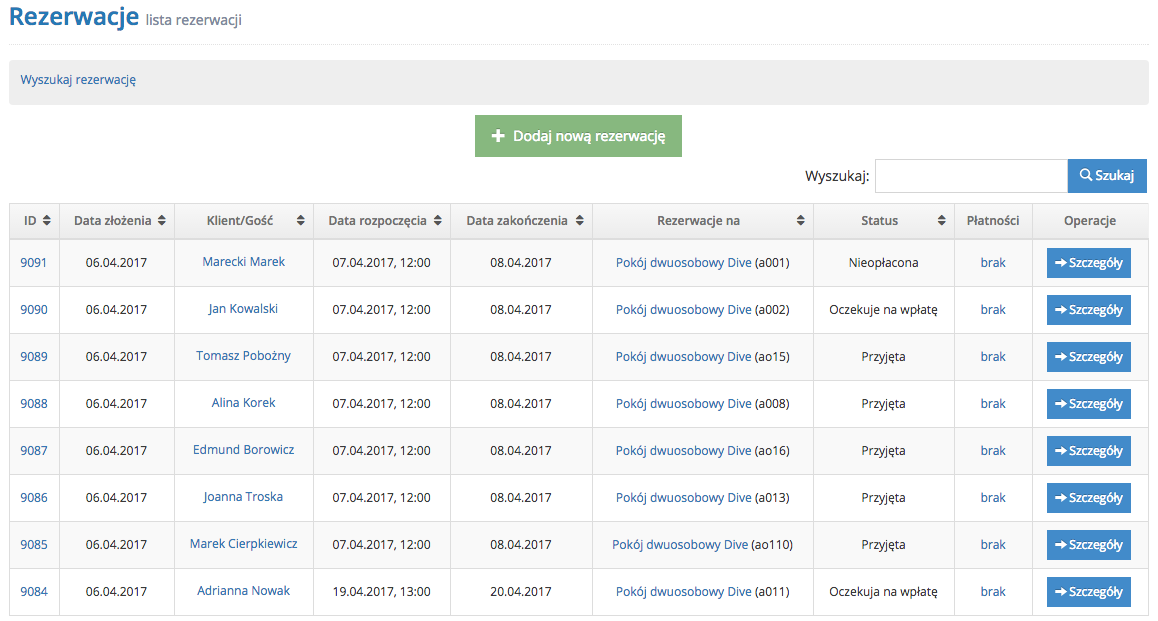Open client Joanna Troska
This screenshot has height=621, width=1158.
tap(243, 497)
